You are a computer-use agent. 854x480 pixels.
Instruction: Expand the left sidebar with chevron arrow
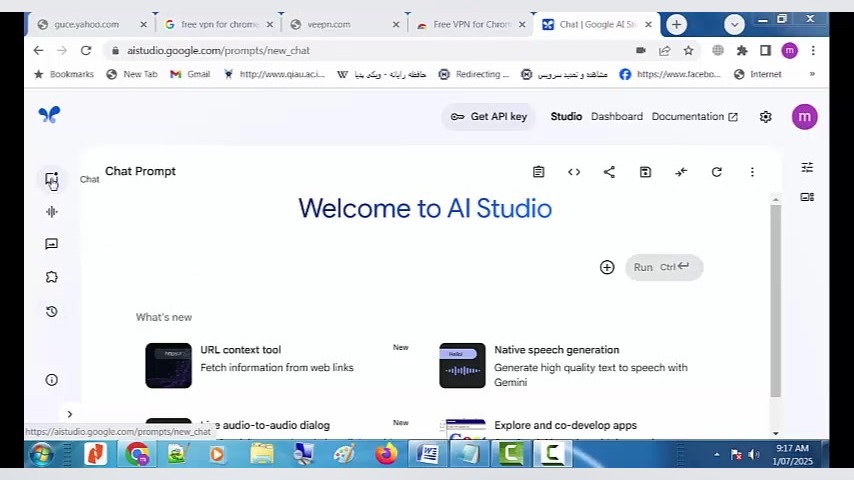pos(70,414)
